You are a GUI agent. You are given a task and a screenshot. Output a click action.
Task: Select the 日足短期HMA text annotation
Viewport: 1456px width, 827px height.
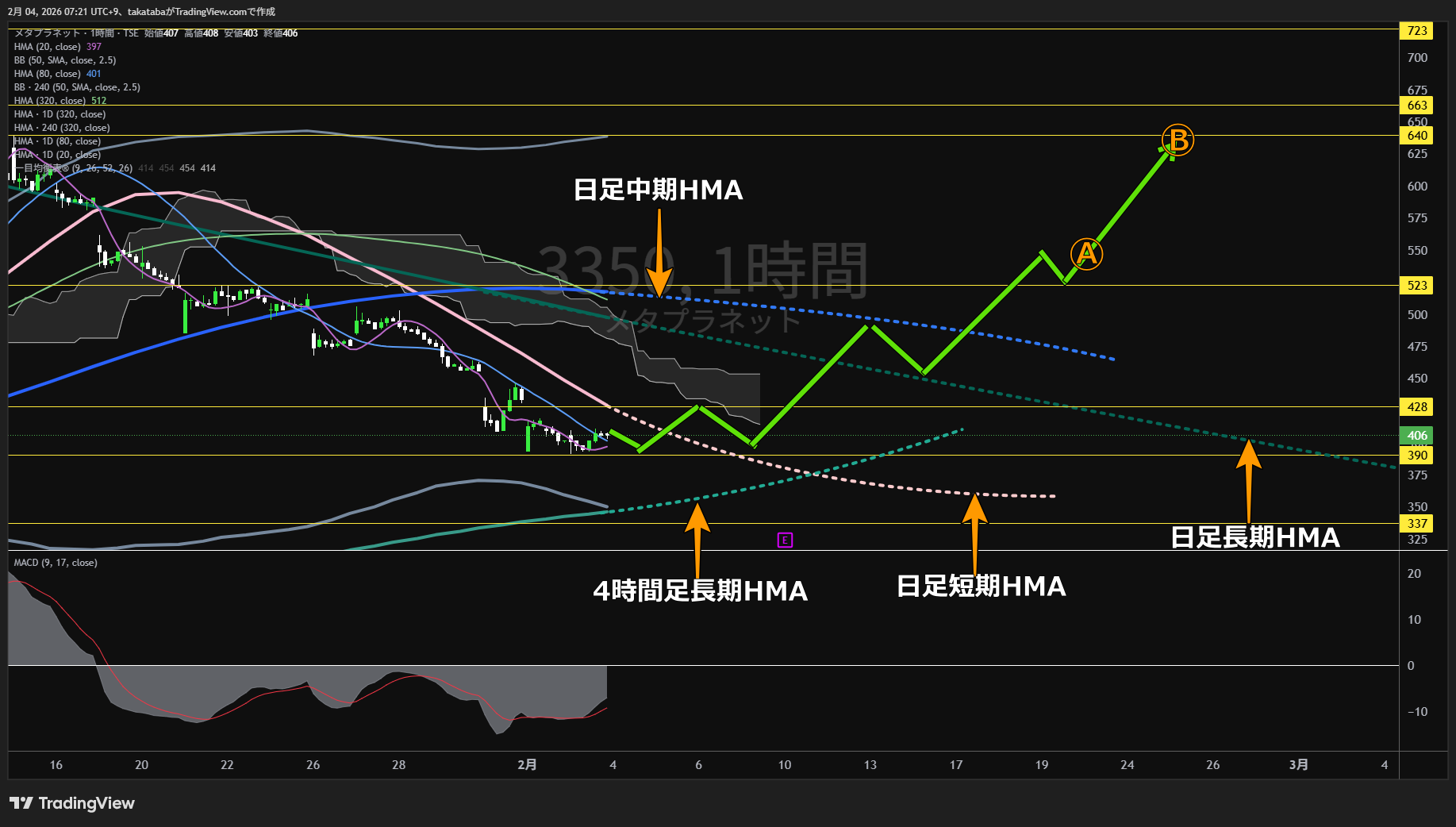(982, 586)
